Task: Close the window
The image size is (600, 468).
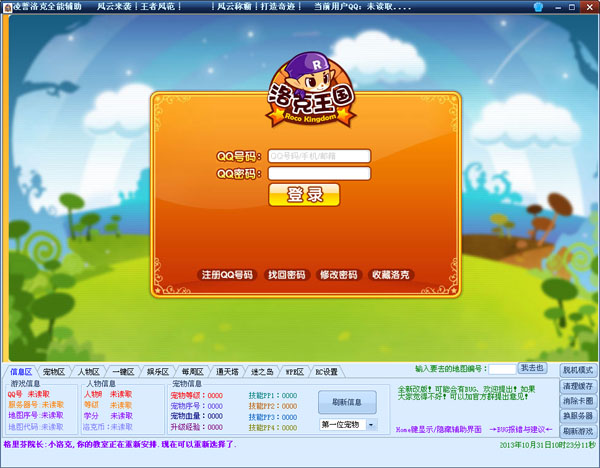Action: click(x=590, y=7)
